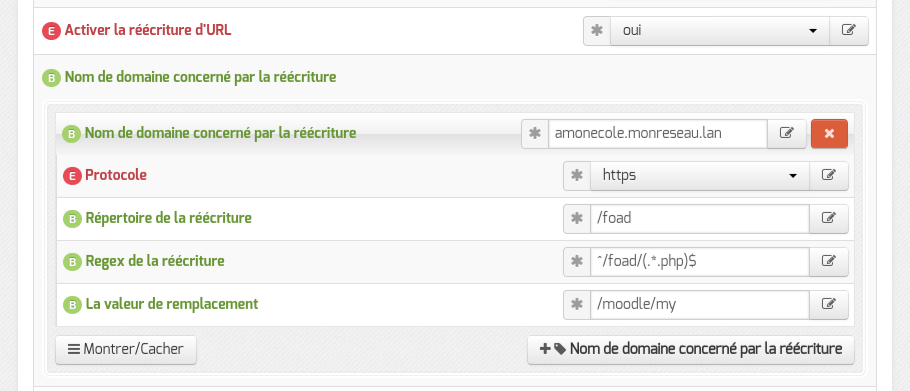Image resolution: width=910 pixels, height=391 pixels.
Task: Click edit icon beside the Regex field
Action: click(829, 262)
